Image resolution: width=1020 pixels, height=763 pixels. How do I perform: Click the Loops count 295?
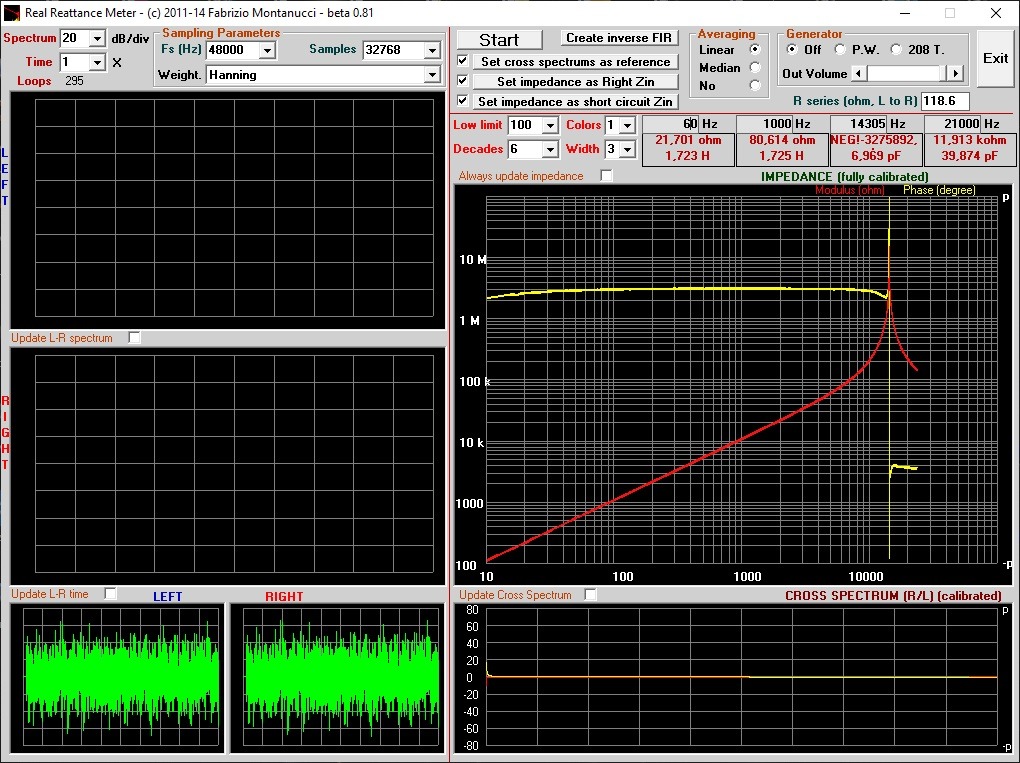[74, 81]
